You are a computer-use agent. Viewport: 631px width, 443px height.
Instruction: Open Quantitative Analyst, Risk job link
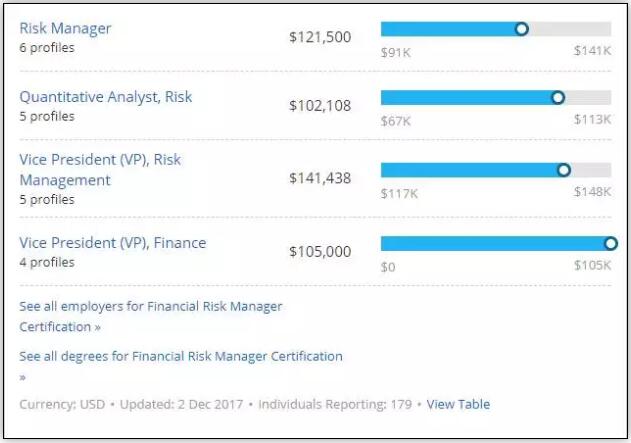click(106, 97)
